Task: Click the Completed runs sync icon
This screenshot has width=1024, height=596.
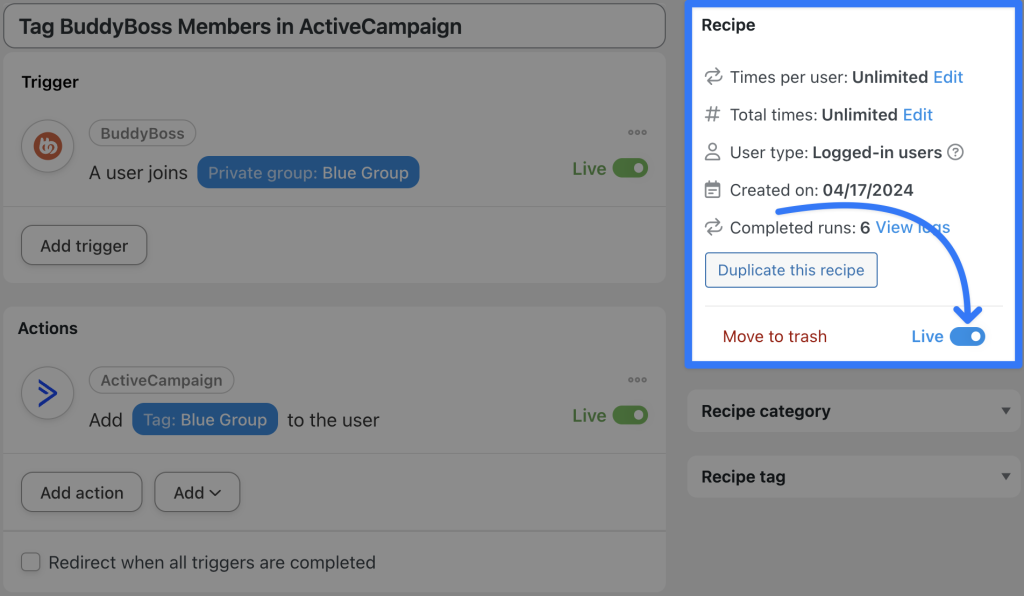Action: coord(713,227)
